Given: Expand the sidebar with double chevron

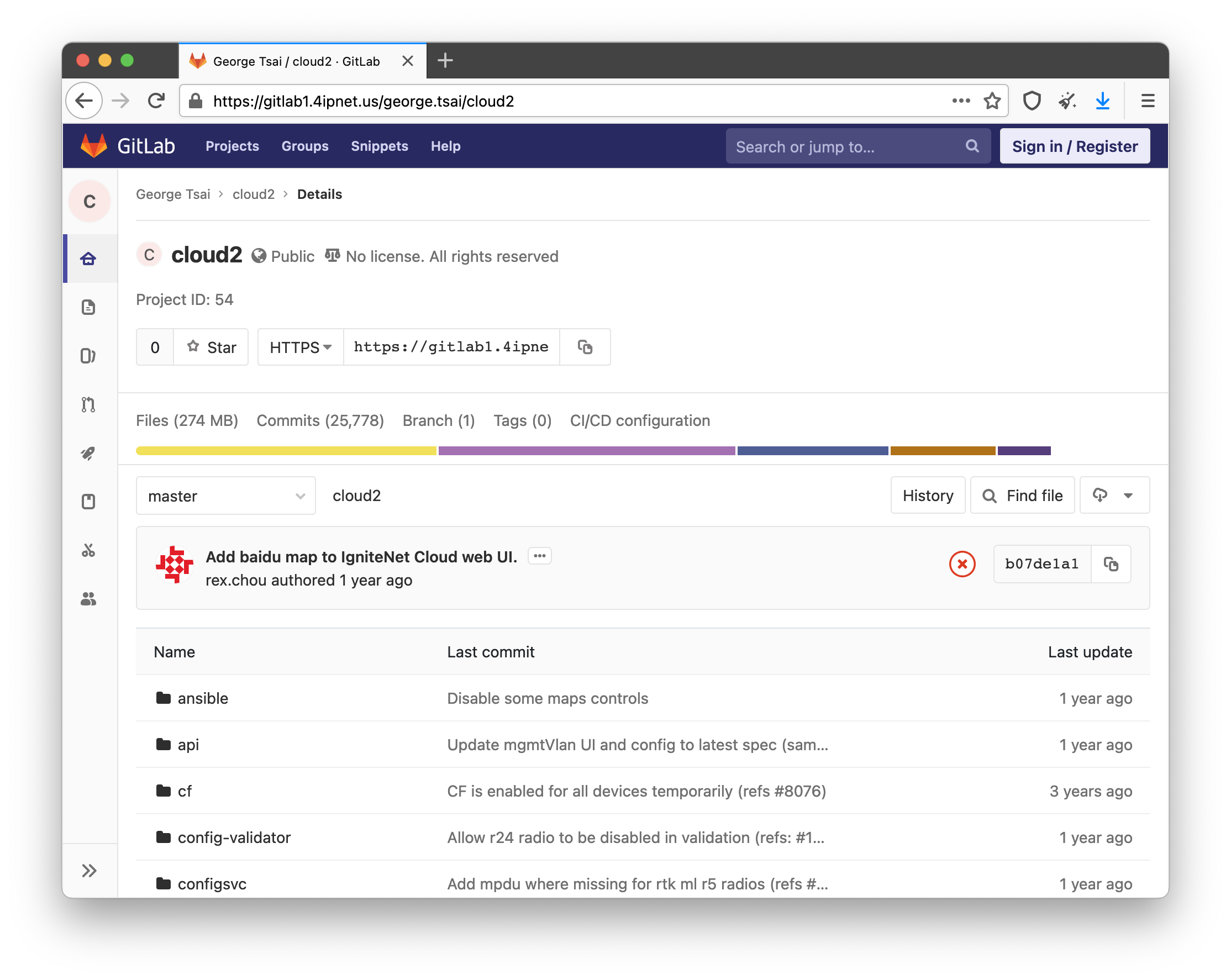Looking at the screenshot, I should (x=89, y=870).
